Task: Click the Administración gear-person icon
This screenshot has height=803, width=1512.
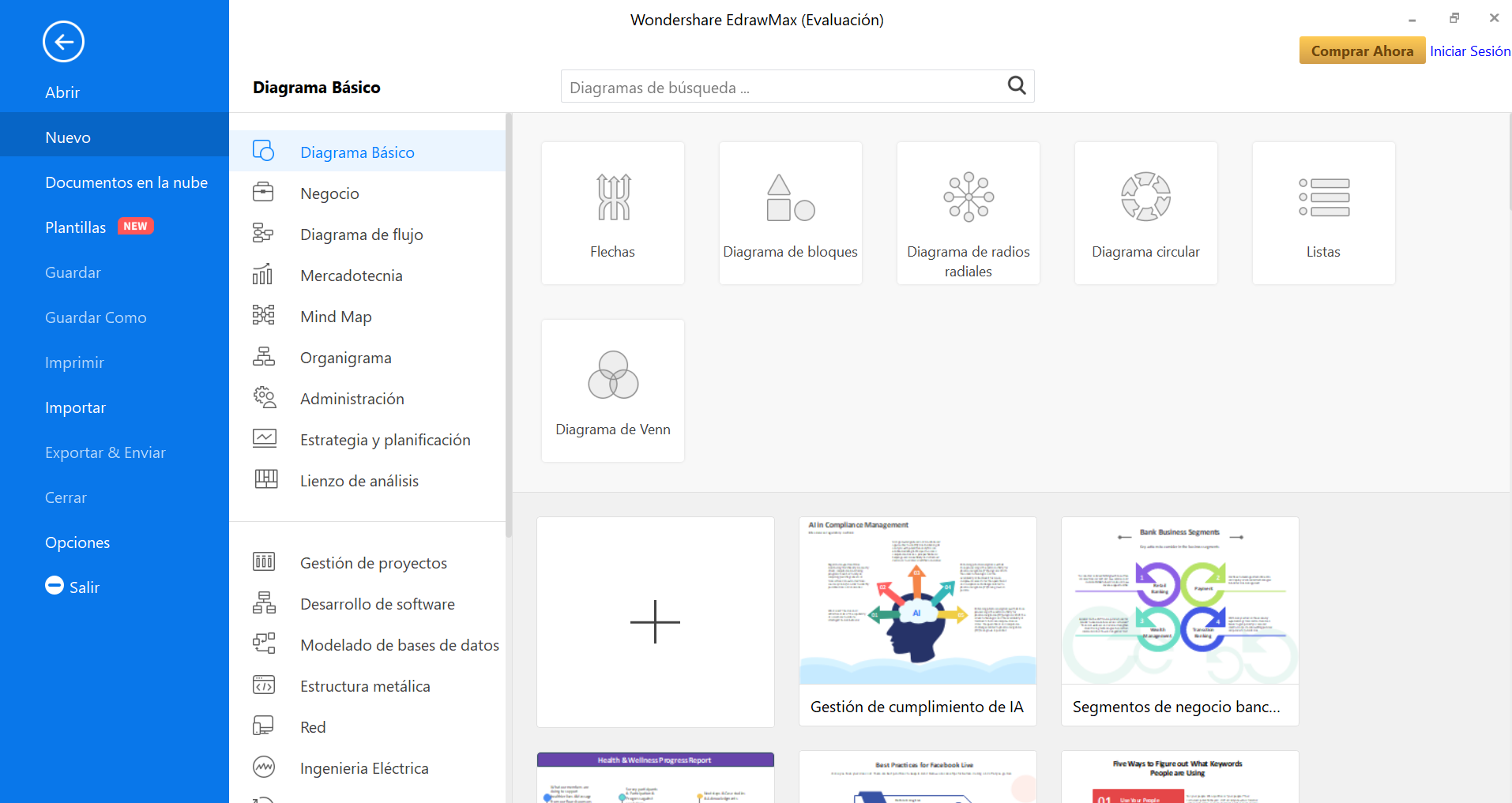Action: [265, 397]
